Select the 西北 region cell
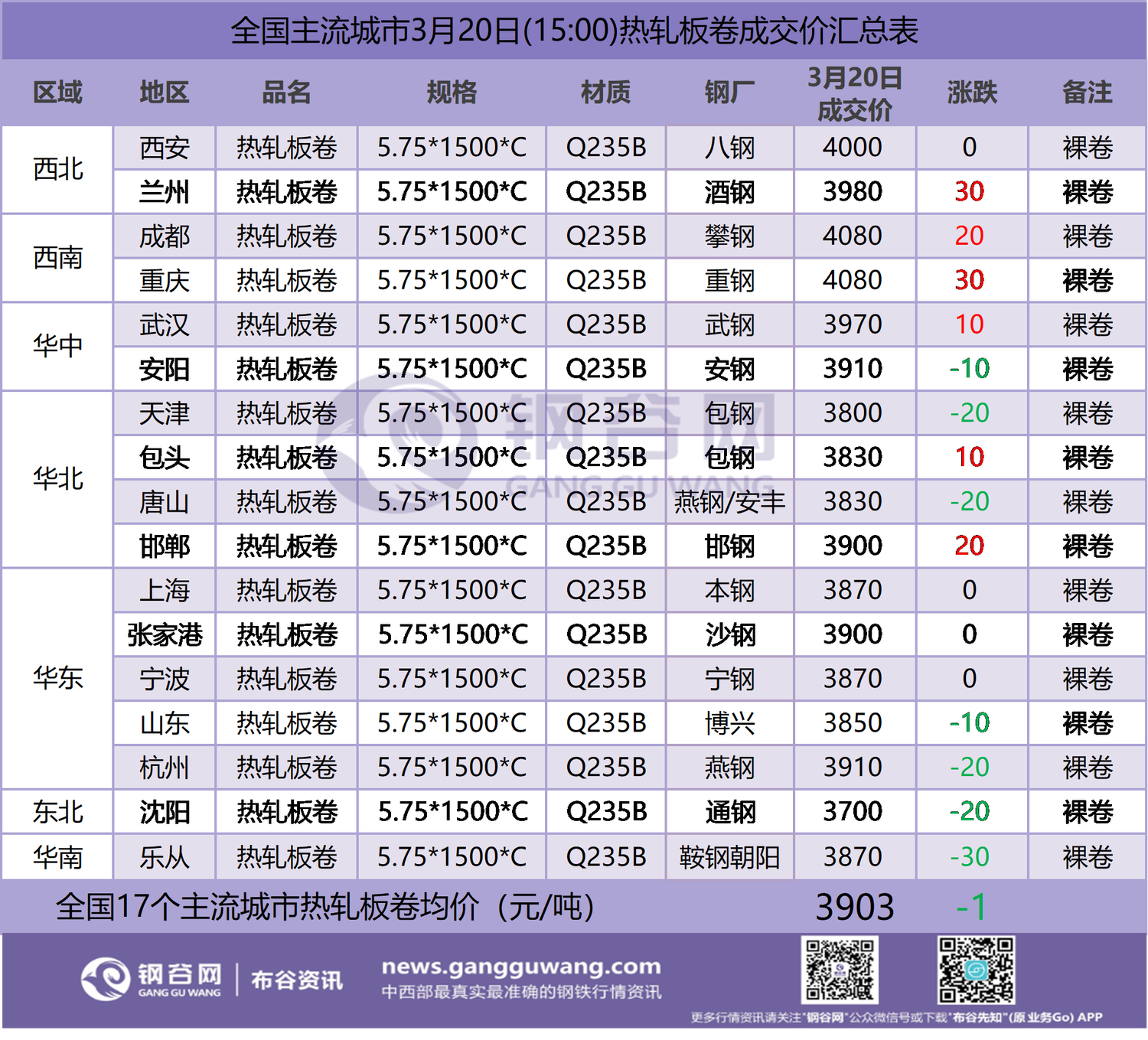The width and height of the screenshot is (1148, 1040). 57,170
